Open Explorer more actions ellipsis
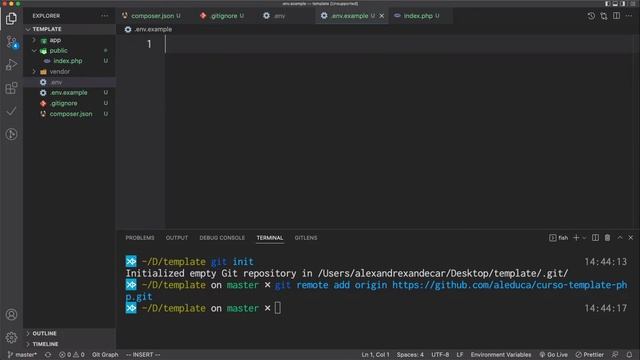This screenshot has width=640, height=360. [105, 16]
